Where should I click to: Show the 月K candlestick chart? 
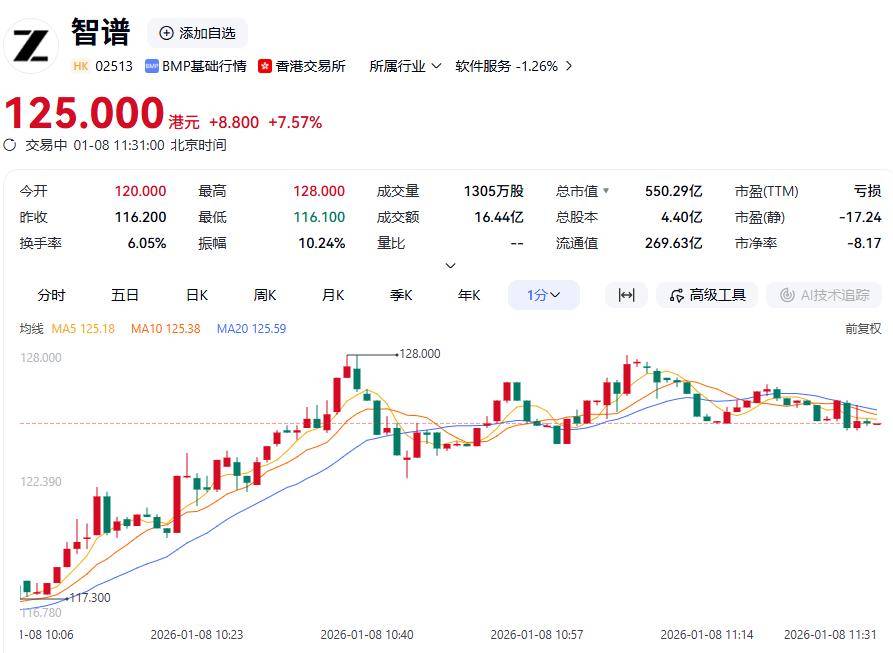click(333, 295)
